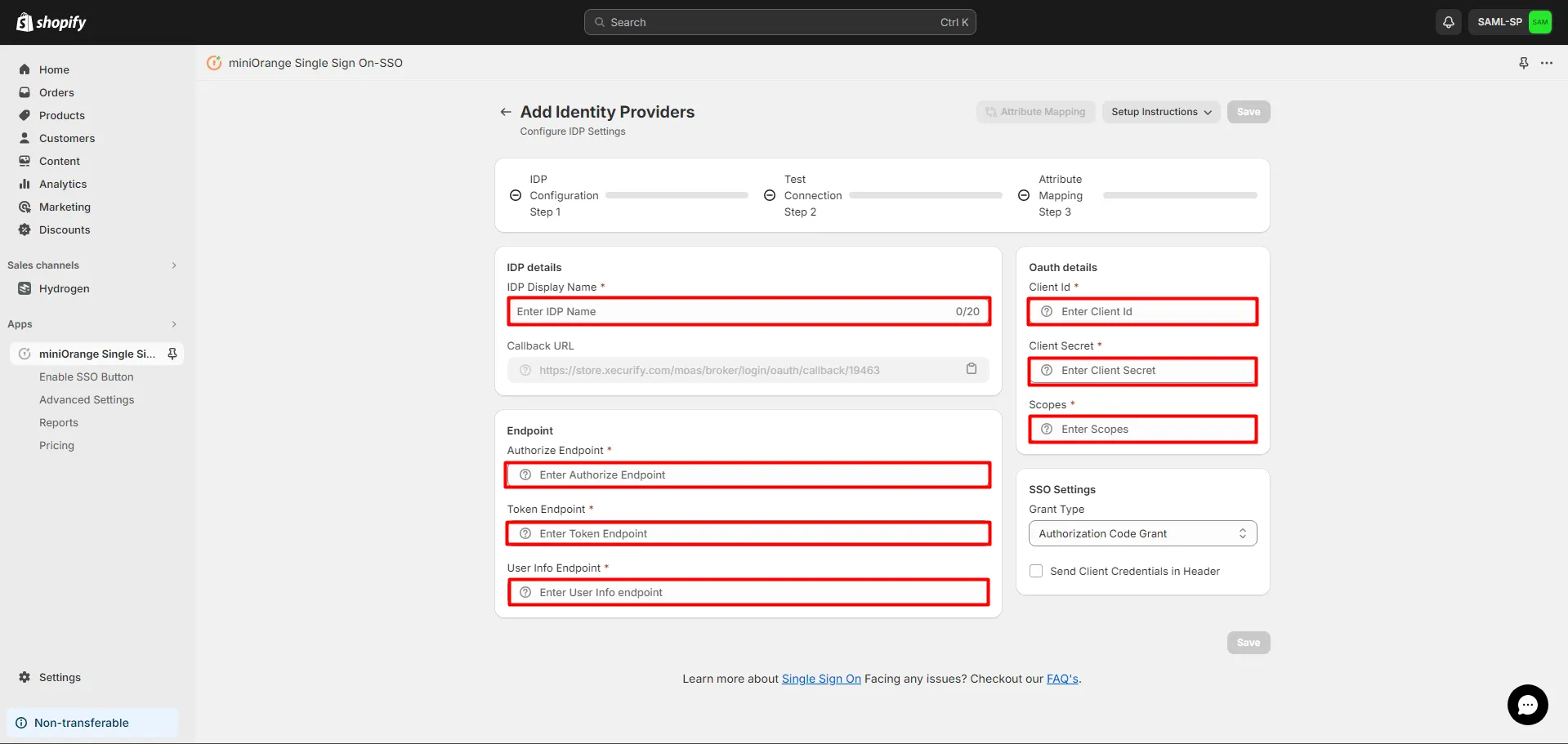Screen dimensions: 1568x744
Task: Click the Authorize Endpoint field
Action: click(748, 474)
